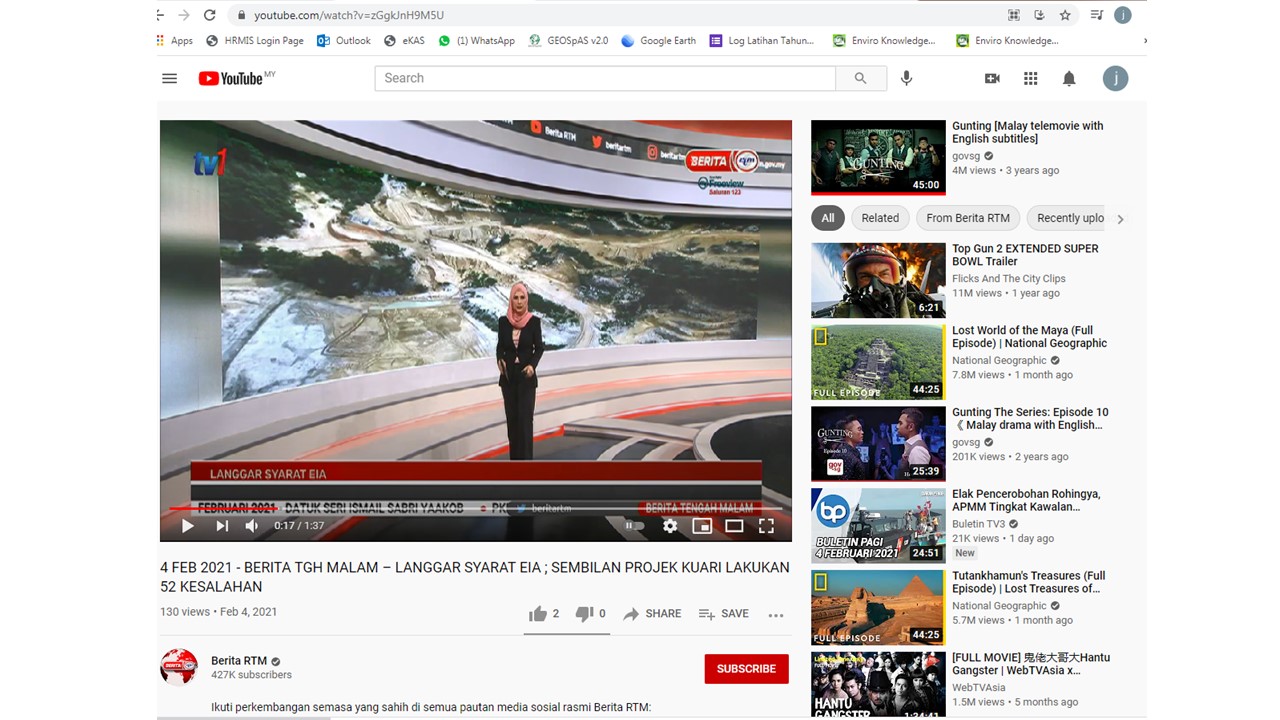The image size is (1280, 720).
Task: Click the magnifier search button
Action: [x=861, y=78]
